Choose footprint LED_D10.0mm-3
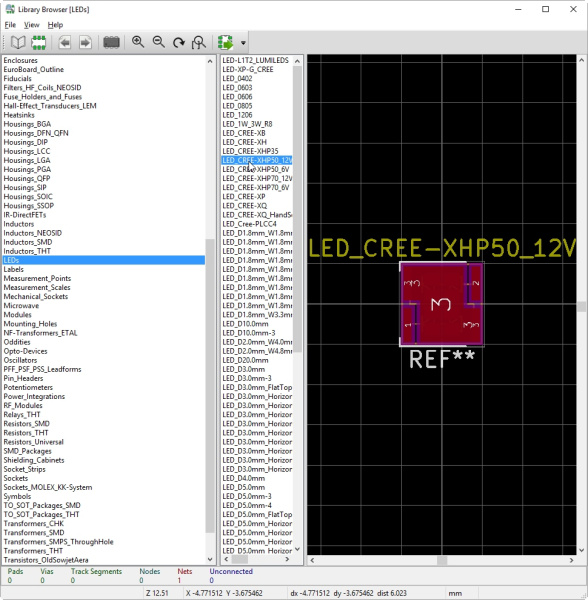Image resolution: width=588 pixels, height=600 pixels. [249, 333]
